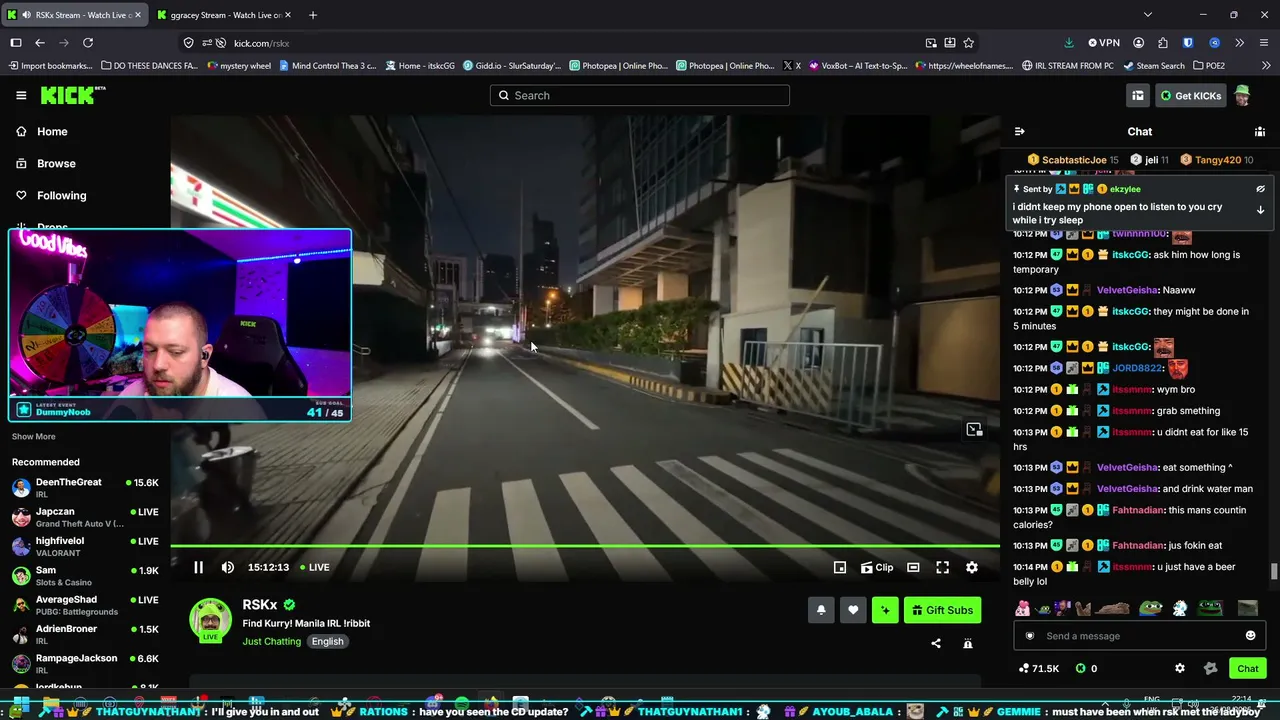The image size is (1280, 720).
Task: Open the emote picker smiley
Action: pos(1250,636)
